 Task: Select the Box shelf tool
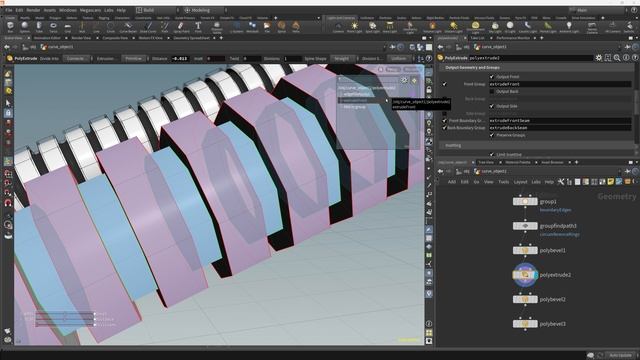tap(10, 27)
